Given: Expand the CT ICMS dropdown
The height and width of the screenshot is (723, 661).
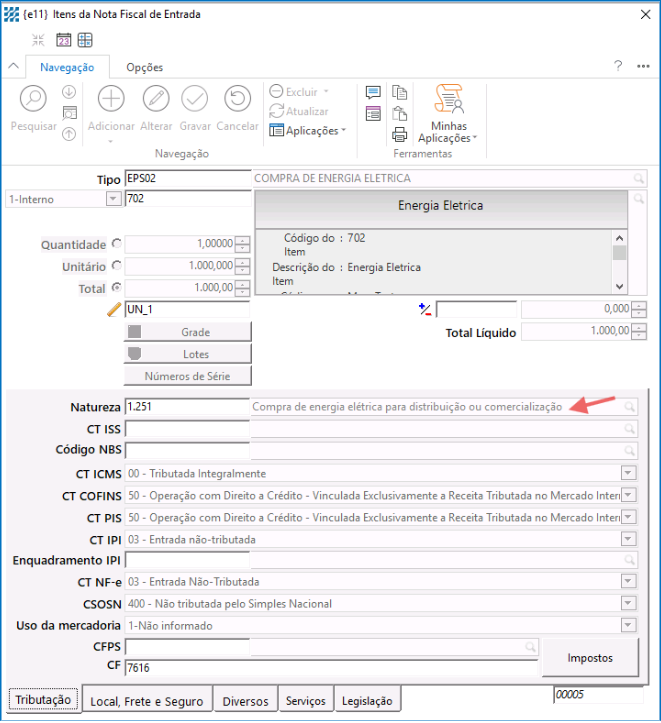Looking at the screenshot, I should click(629, 473).
